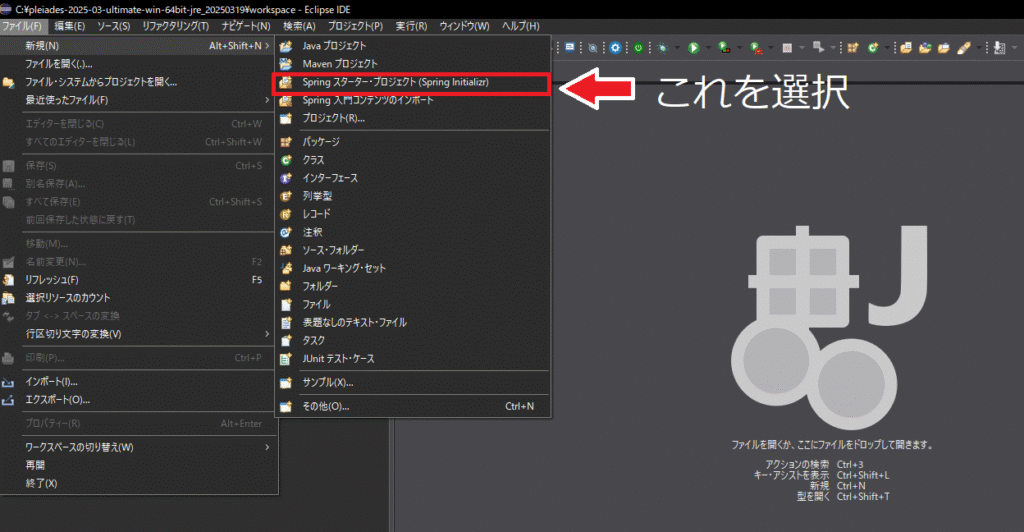Open the 編集(E) menu
The height and width of the screenshot is (532, 1024).
(69, 26)
